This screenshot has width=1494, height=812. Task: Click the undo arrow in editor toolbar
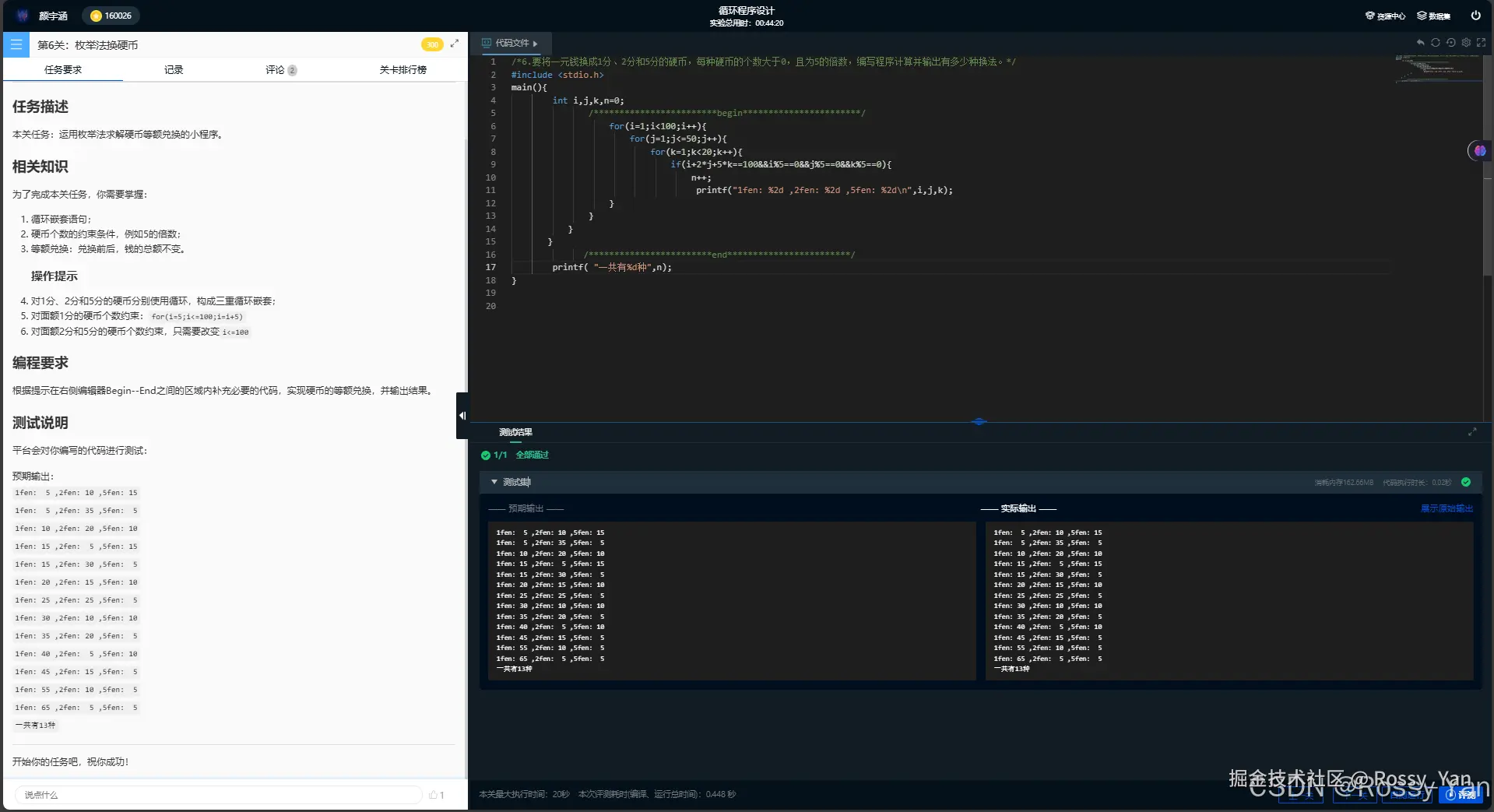click(1420, 43)
